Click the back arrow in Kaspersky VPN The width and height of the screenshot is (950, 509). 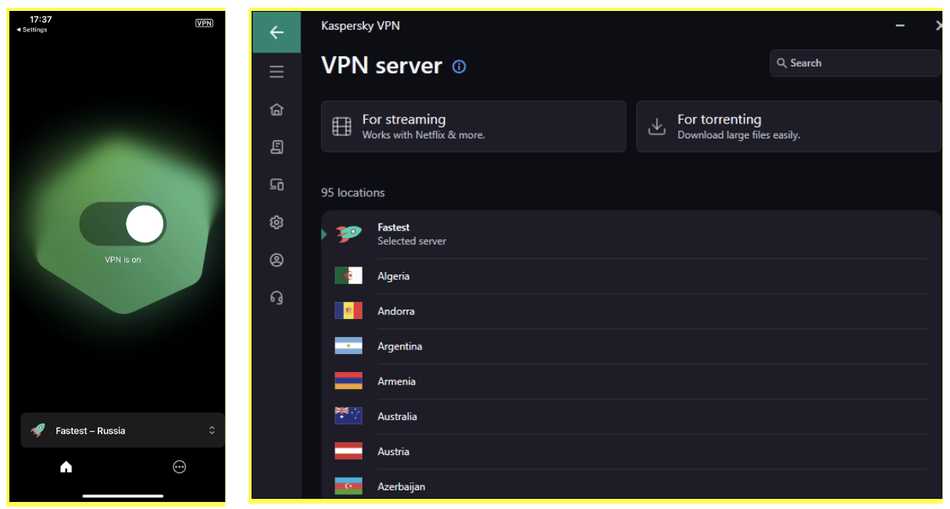[x=277, y=32]
